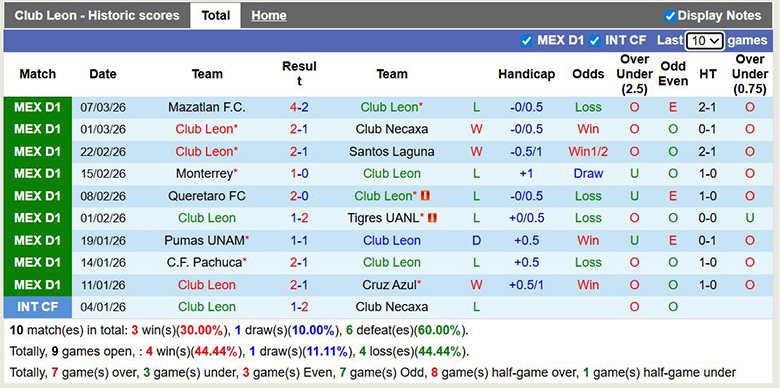Click the Odds column header

click(588, 74)
